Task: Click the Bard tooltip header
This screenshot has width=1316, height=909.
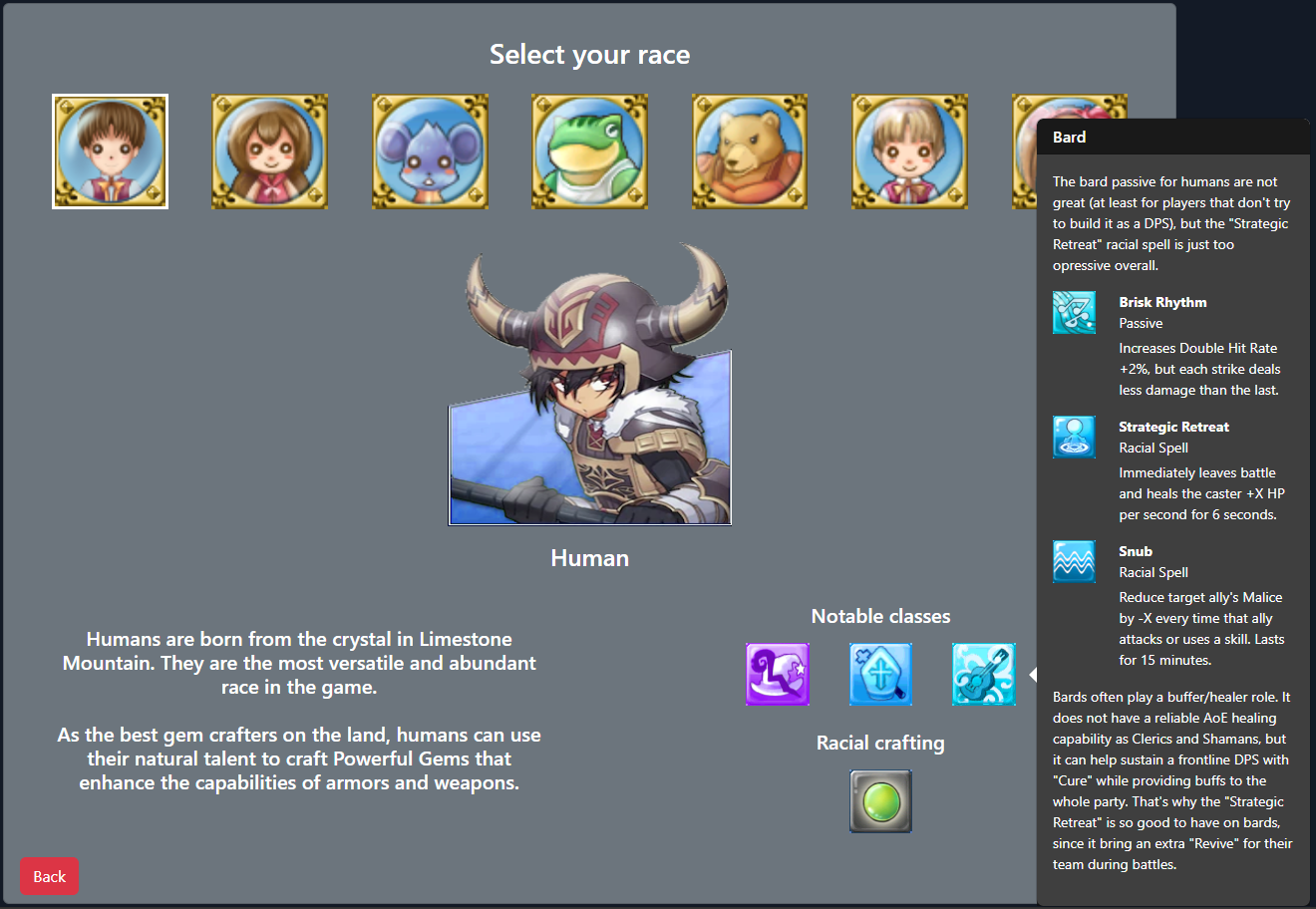Action: [1173, 138]
